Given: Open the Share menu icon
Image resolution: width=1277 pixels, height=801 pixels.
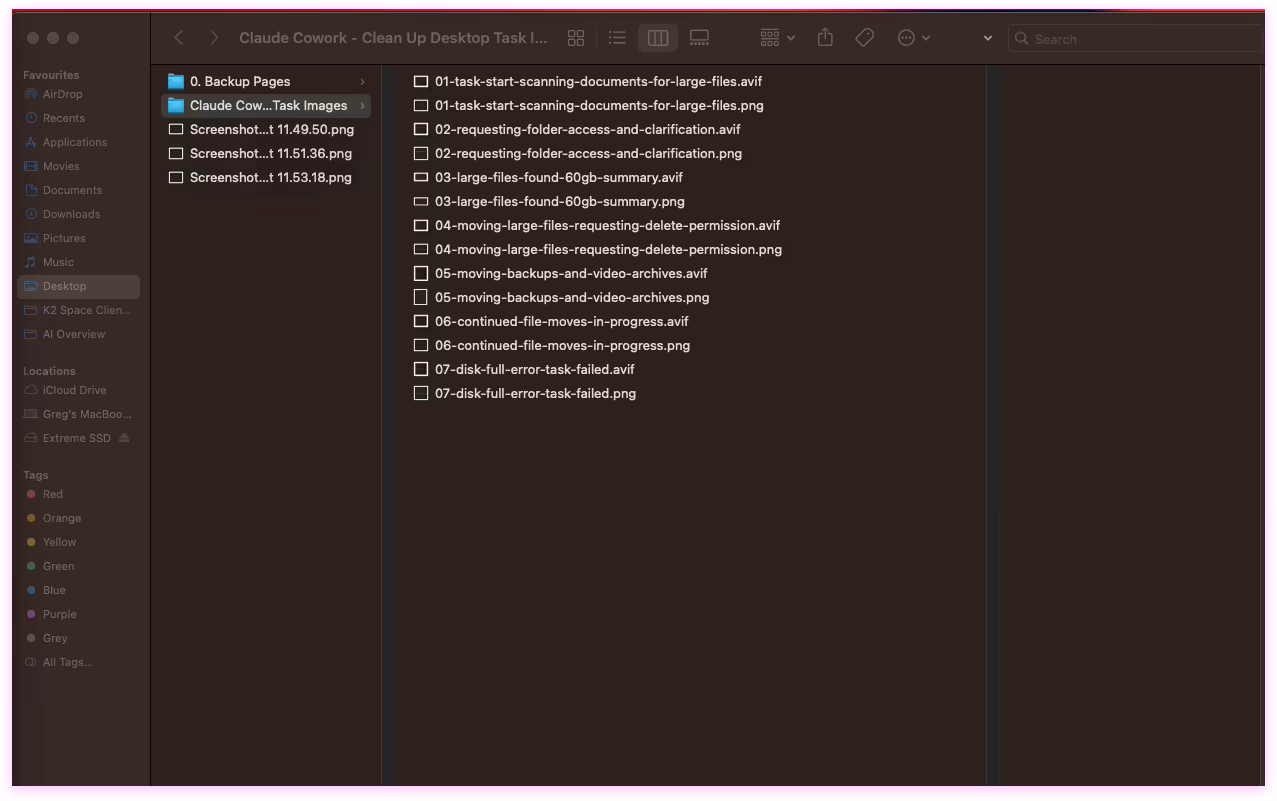Looking at the screenshot, I should pos(825,38).
